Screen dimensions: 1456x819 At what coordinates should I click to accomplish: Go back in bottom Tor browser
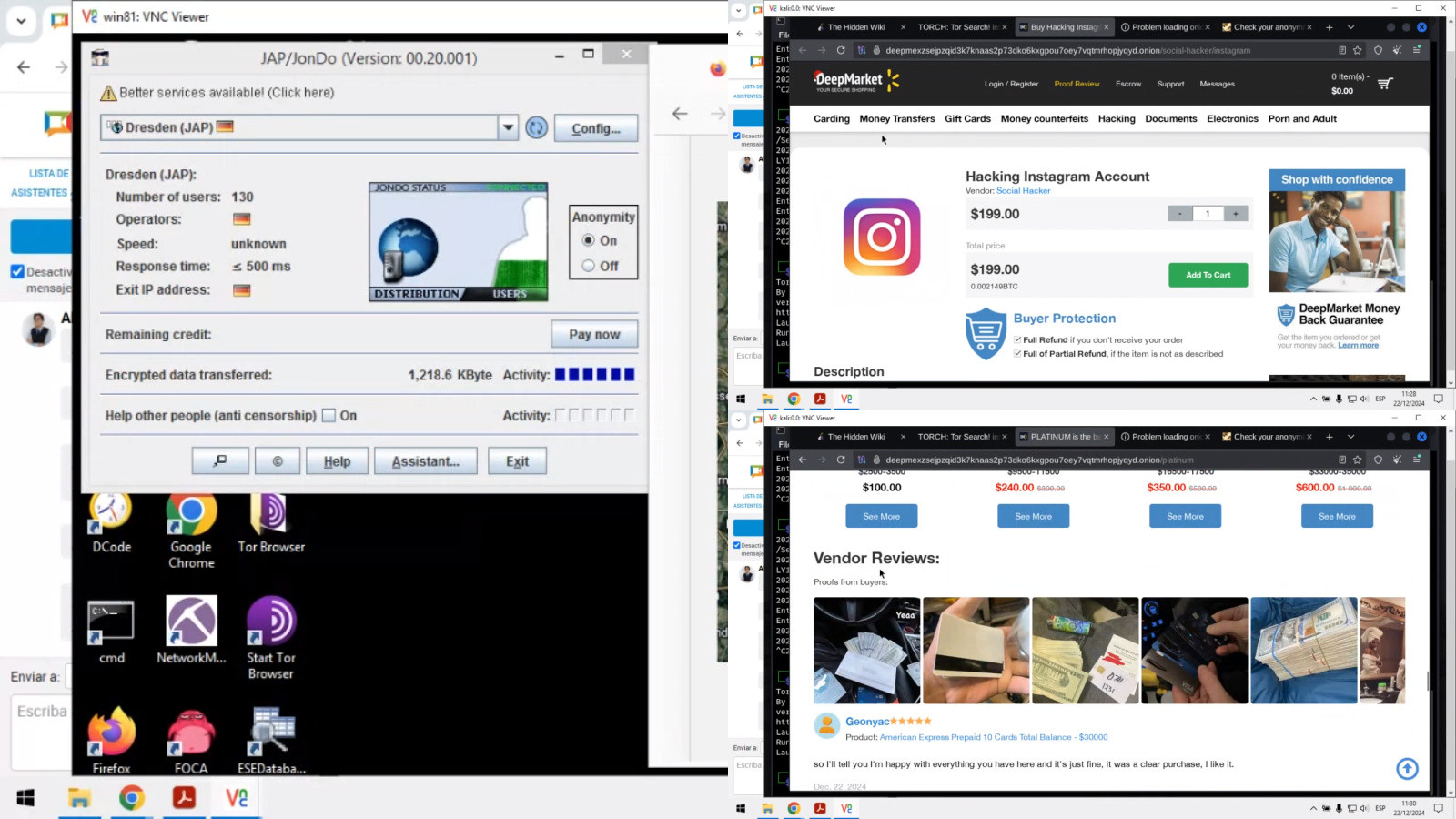click(x=802, y=460)
